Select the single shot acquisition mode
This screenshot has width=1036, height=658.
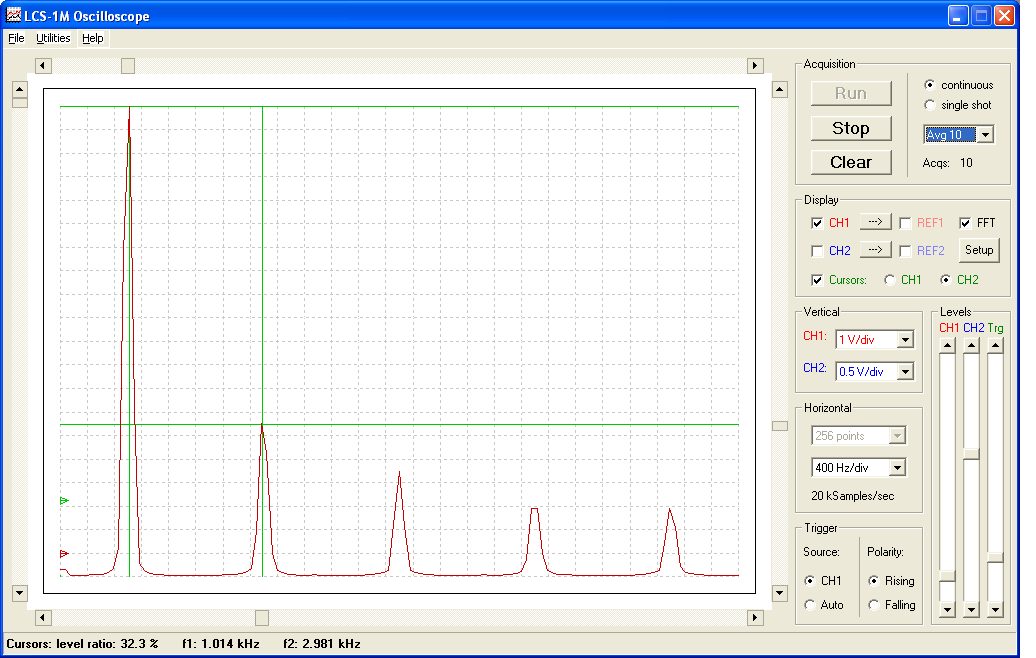[931, 105]
